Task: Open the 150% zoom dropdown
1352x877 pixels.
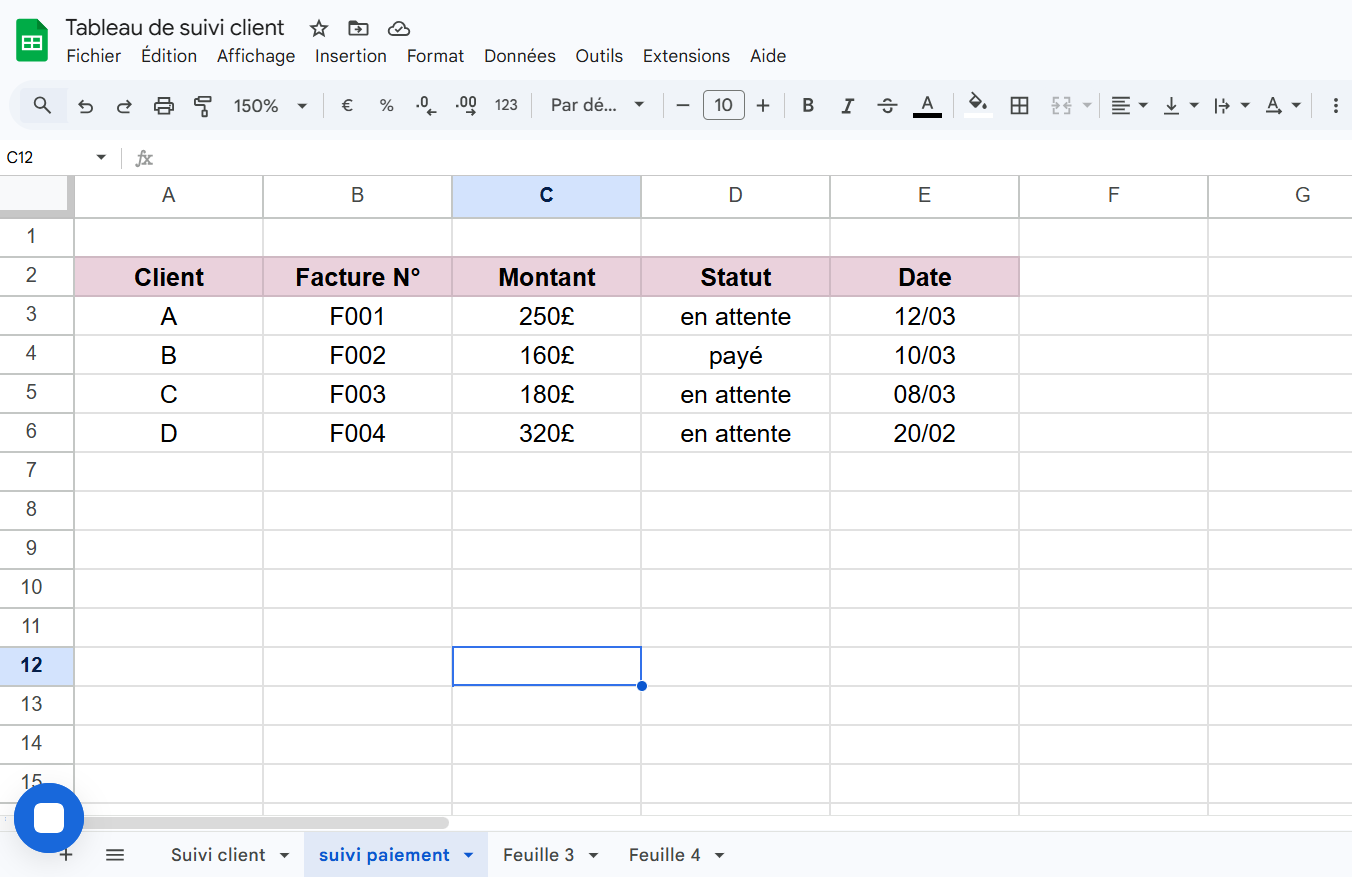Action: coord(270,106)
